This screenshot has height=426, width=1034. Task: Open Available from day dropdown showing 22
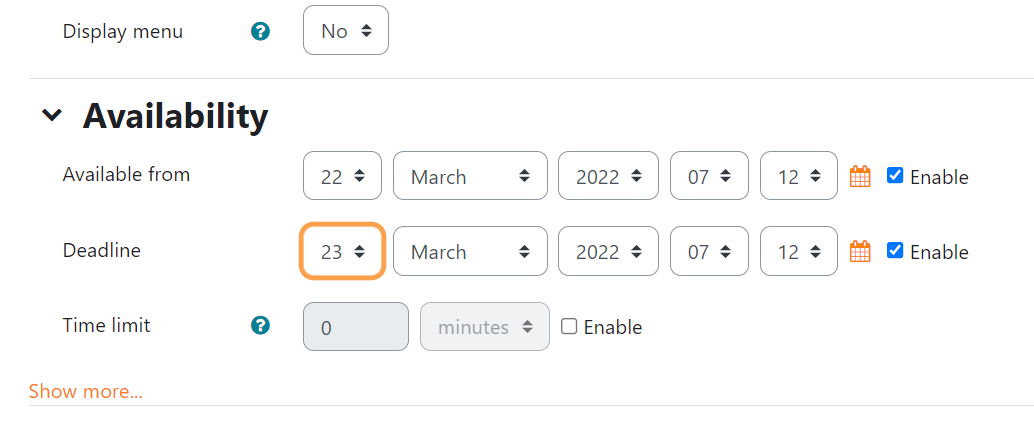coord(342,175)
